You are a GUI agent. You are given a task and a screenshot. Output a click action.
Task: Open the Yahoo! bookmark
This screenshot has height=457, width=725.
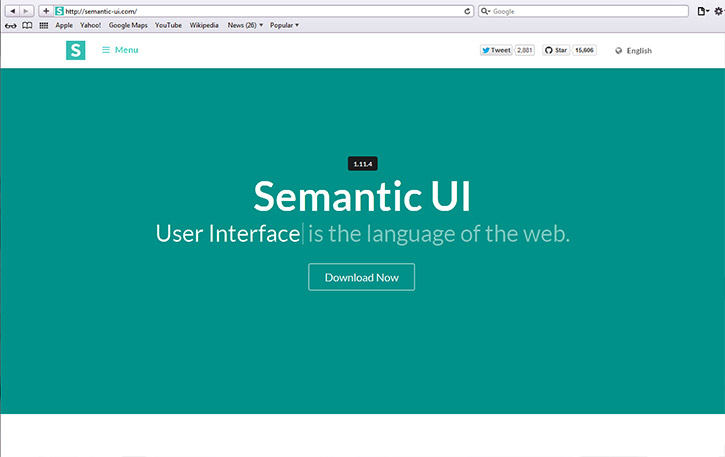click(90, 25)
